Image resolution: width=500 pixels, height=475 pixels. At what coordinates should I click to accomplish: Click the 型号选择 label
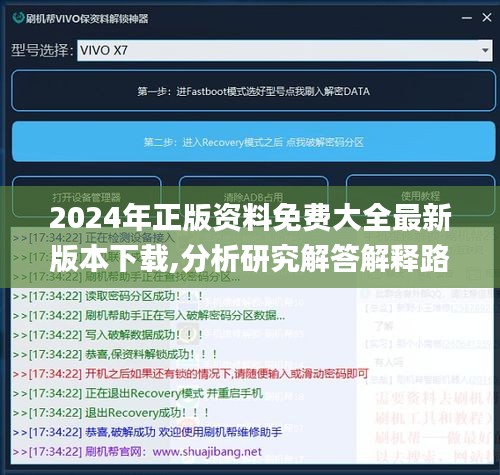pos(42,50)
